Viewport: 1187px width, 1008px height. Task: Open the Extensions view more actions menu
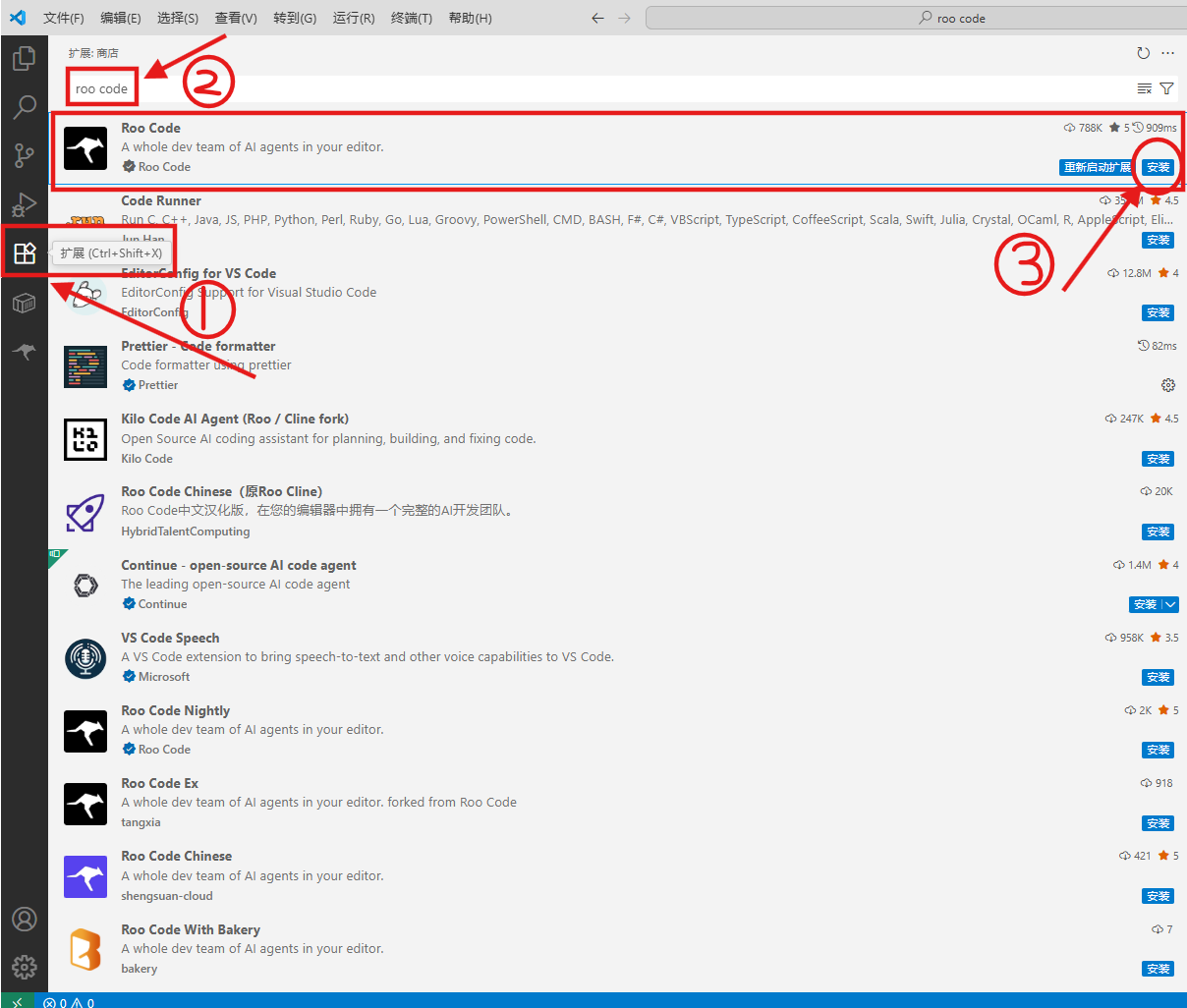pyautogui.click(x=1167, y=53)
